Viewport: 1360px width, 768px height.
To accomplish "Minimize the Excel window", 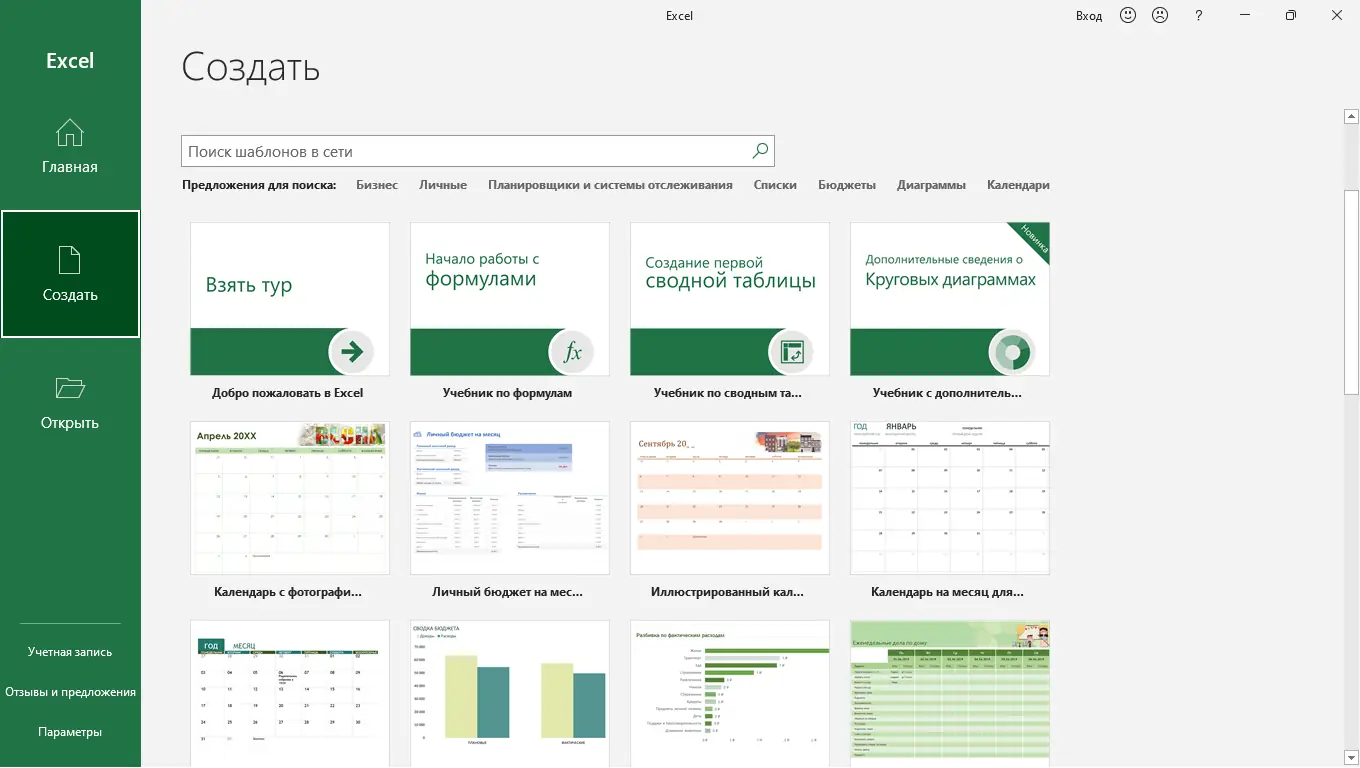I will click(x=1244, y=15).
